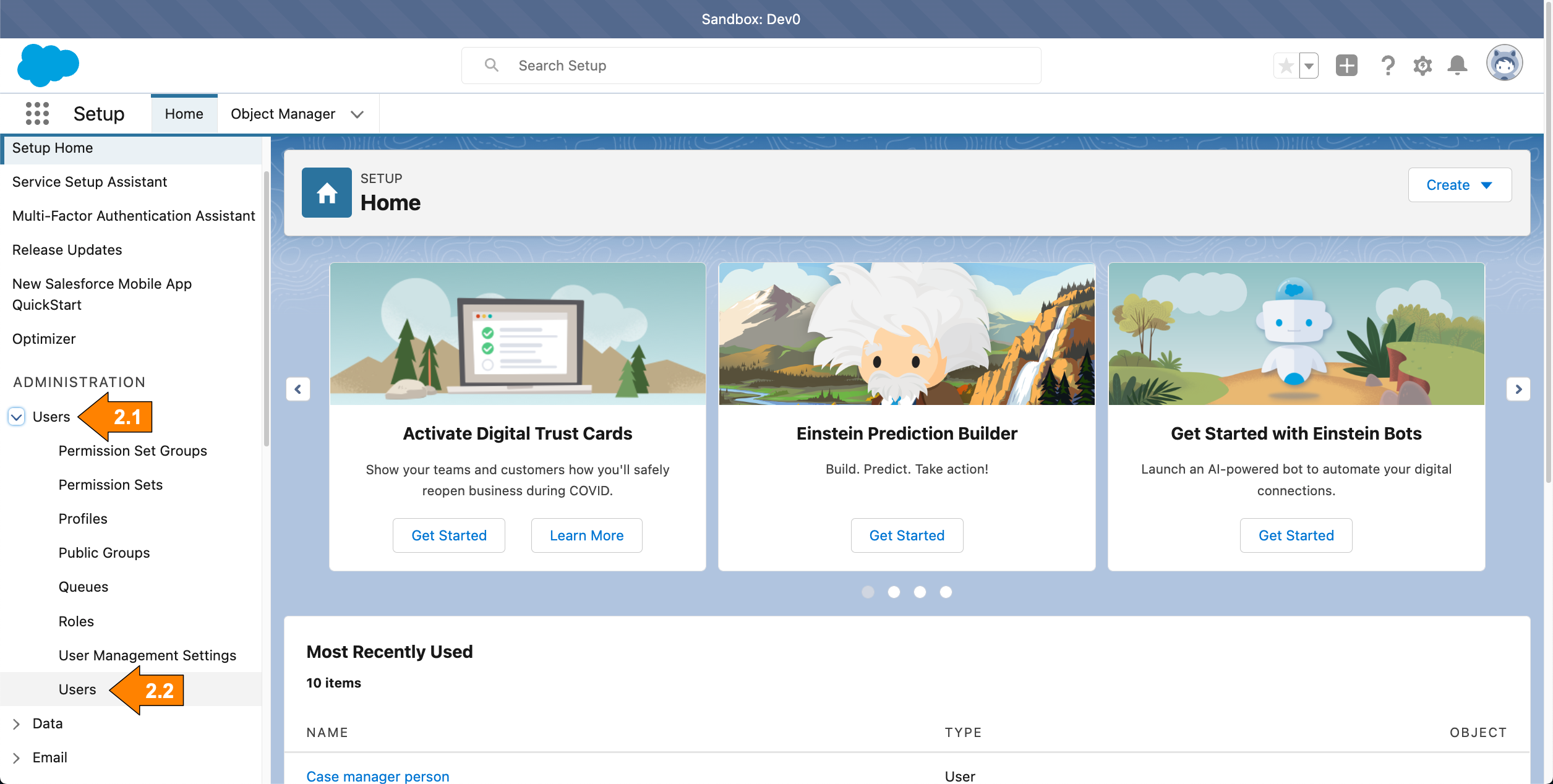1553x784 pixels.
Task: Switch to the Object Manager tab
Action: (x=283, y=114)
